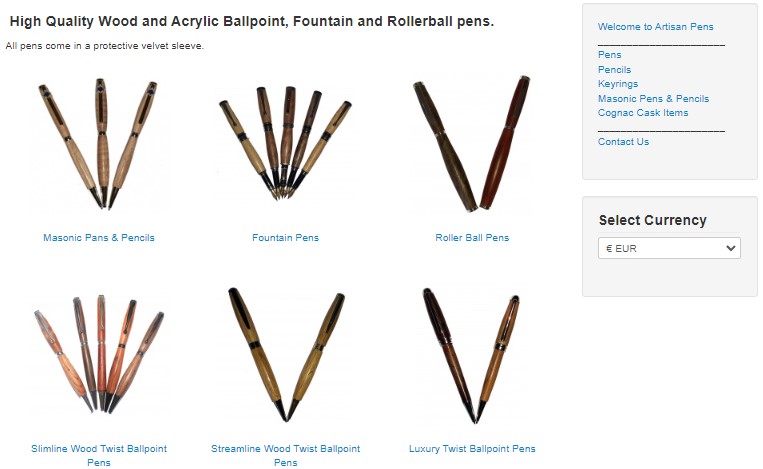The height and width of the screenshot is (469, 763).
Task: Click the Fountain Pens product image
Action: [x=285, y=143]
